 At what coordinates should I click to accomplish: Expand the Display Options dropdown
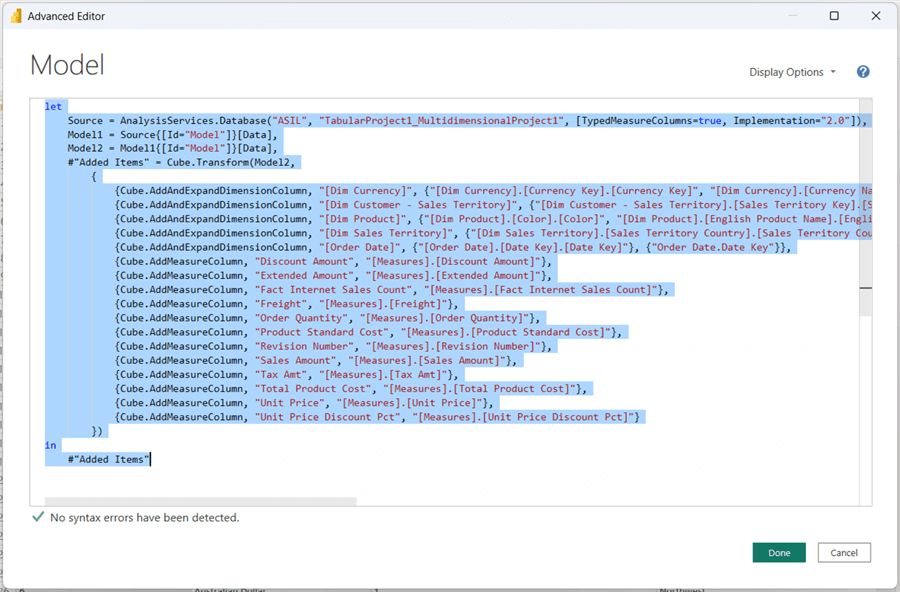[793, 72]
